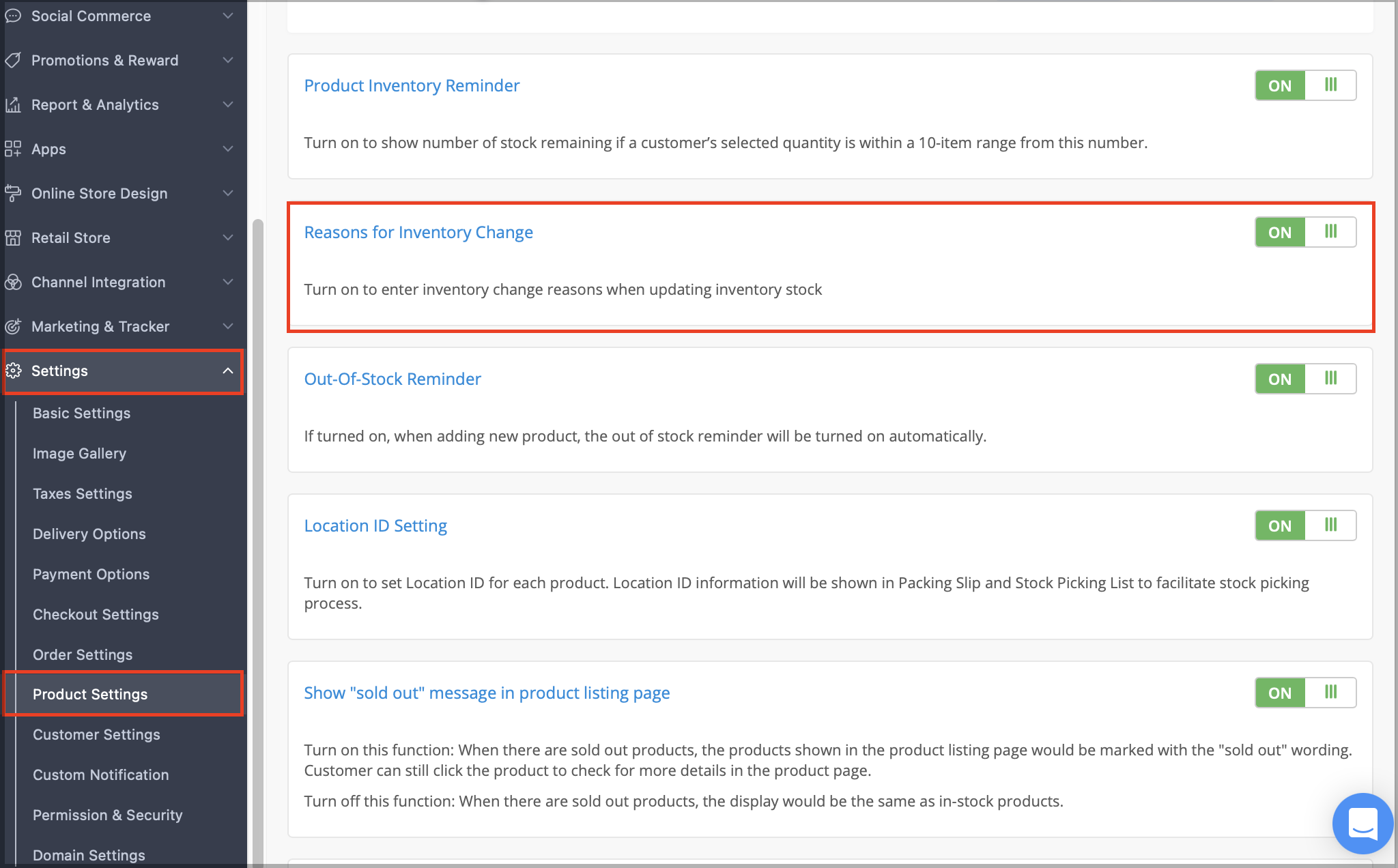The height and width of the screenshot is (868, 1398).
Task: Click the Social Commerce chat bubble icon
Action: click(12, 16)
